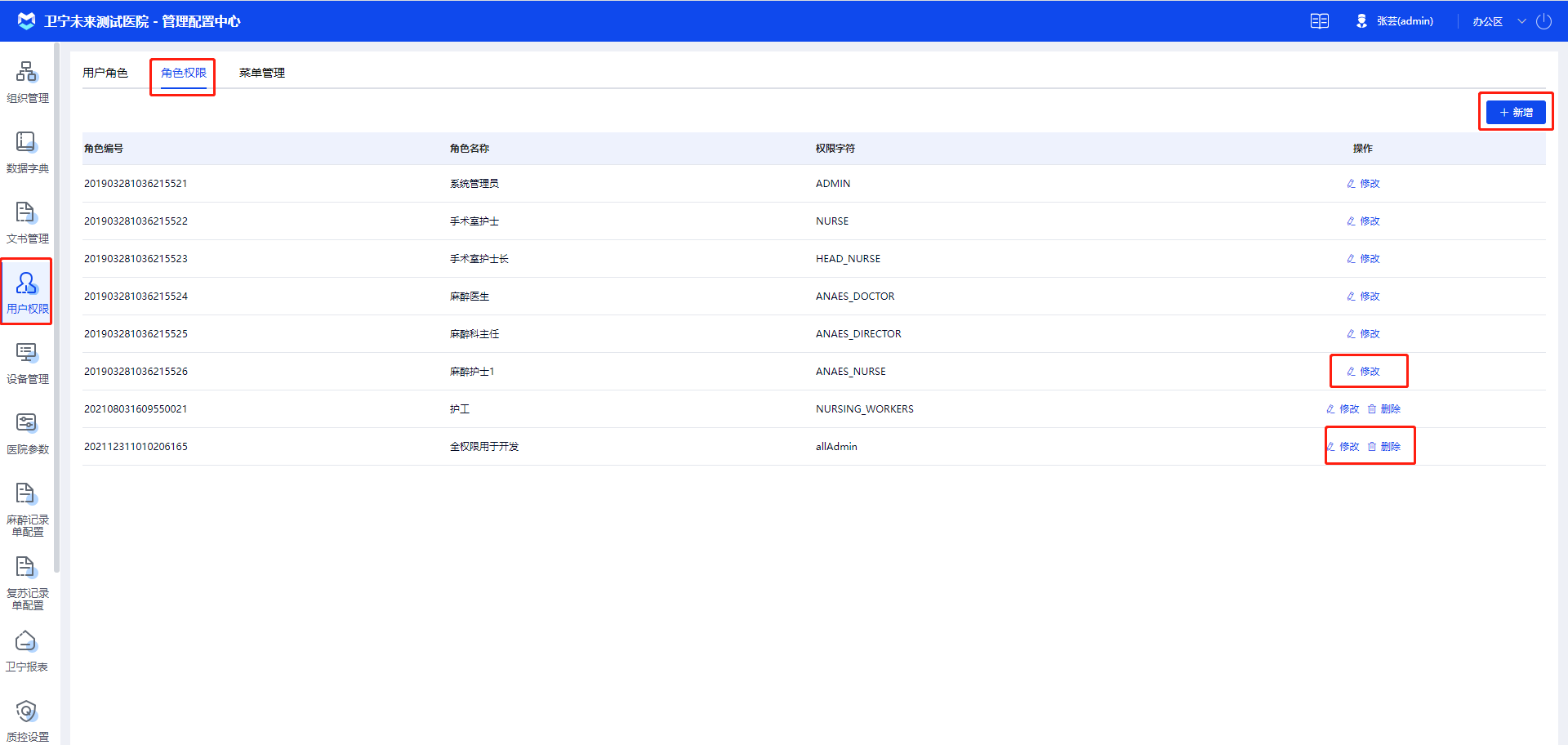Viewport: 1568px width, 745px height.
Task: Click the ANAES_DOCTOR permission text
Action: coord(855,297)
